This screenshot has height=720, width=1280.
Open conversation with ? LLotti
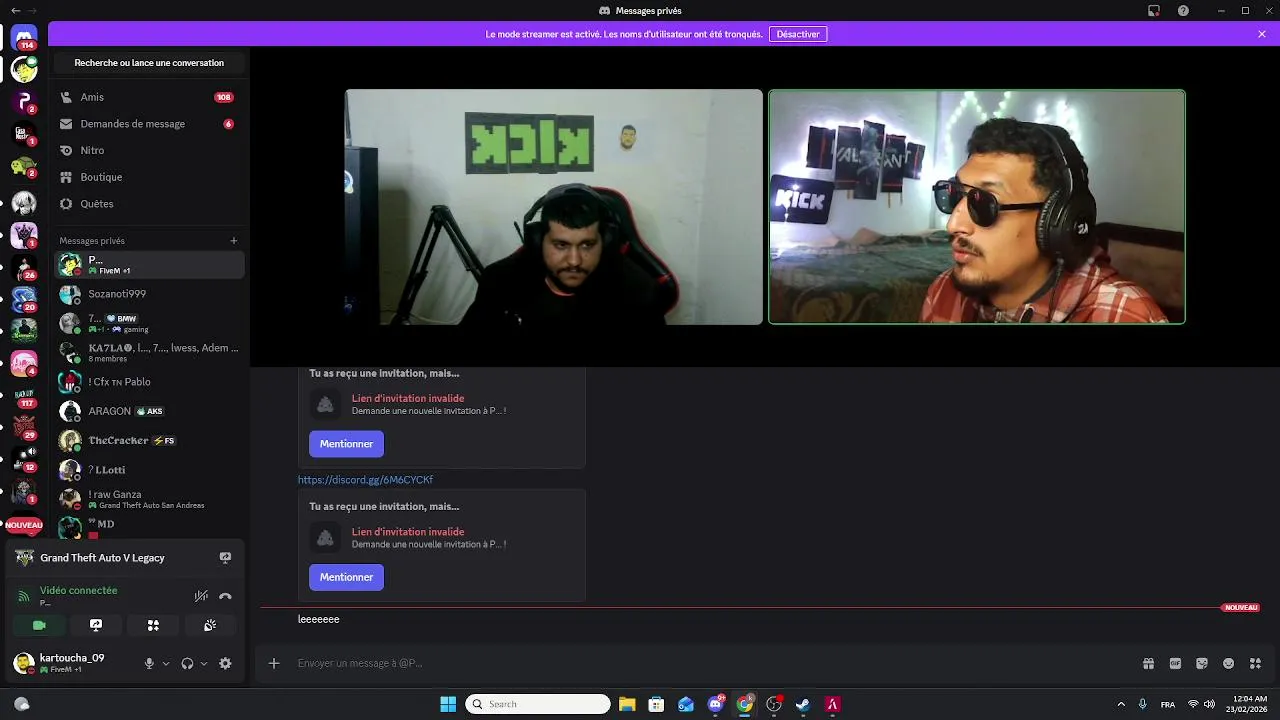click(149, 470)
